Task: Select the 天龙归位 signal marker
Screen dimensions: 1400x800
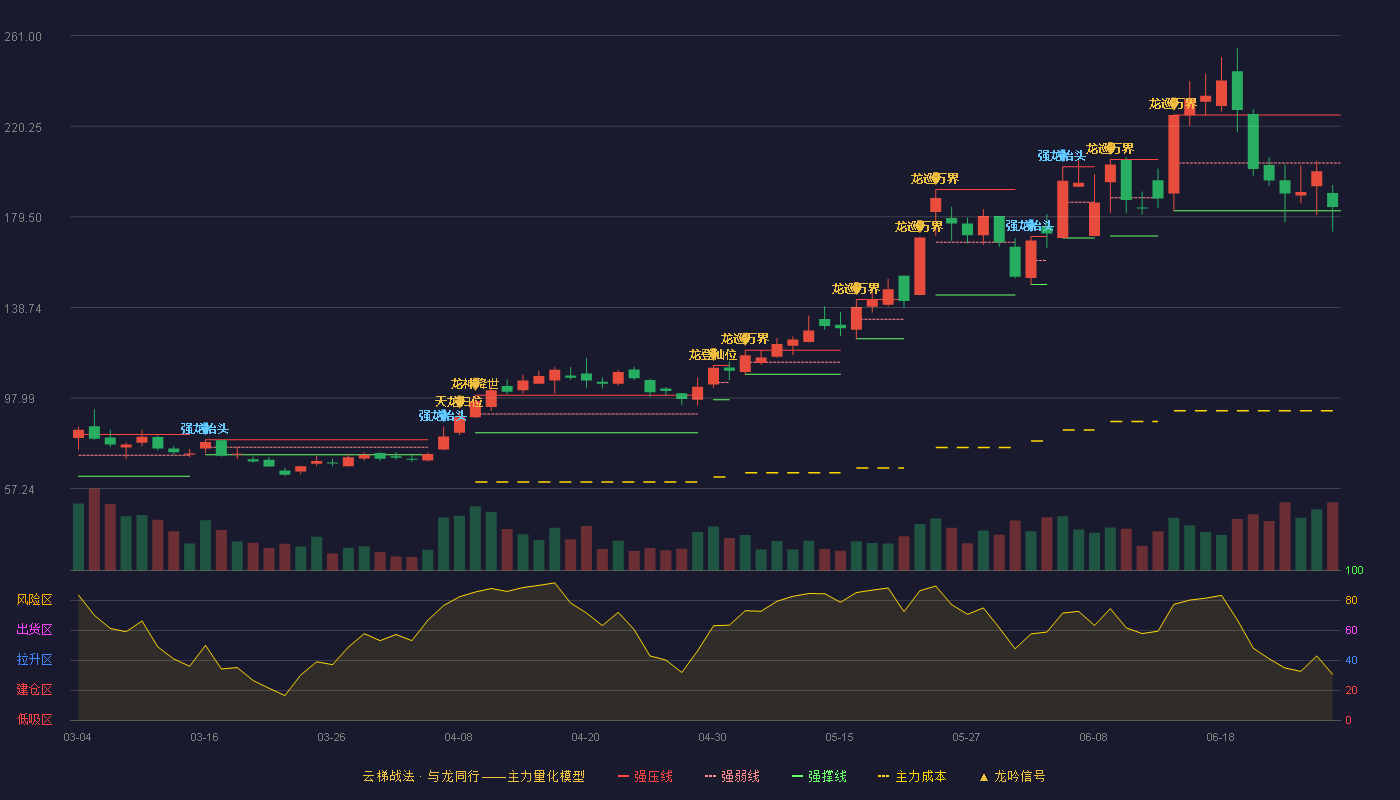Action: [459, 402]
